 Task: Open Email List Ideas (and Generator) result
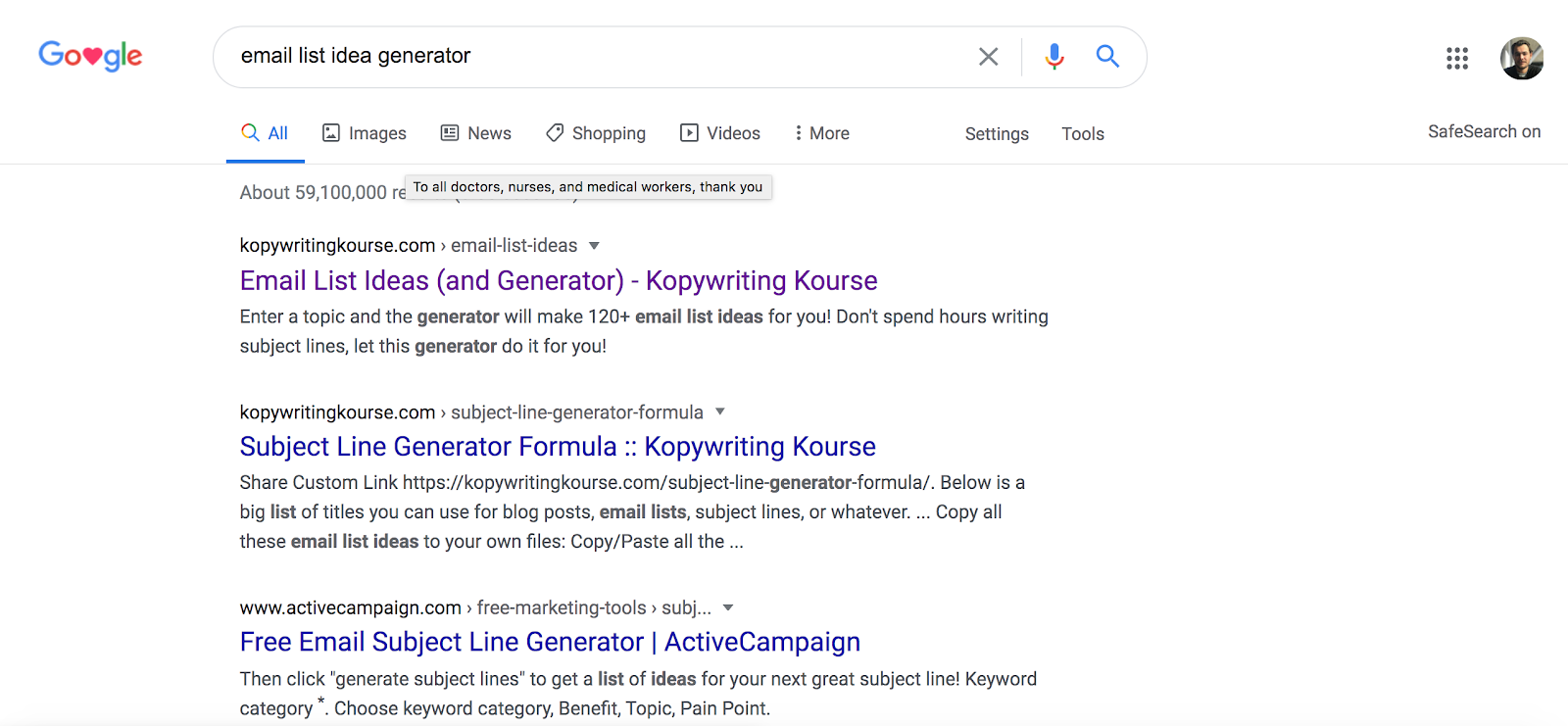[559, 281]
